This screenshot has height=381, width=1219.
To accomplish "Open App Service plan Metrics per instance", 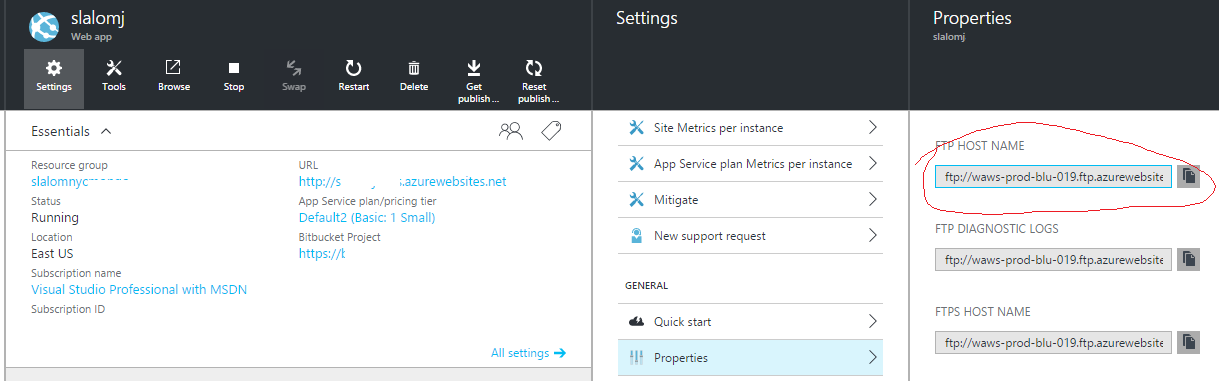I will [x=750, y=164].
